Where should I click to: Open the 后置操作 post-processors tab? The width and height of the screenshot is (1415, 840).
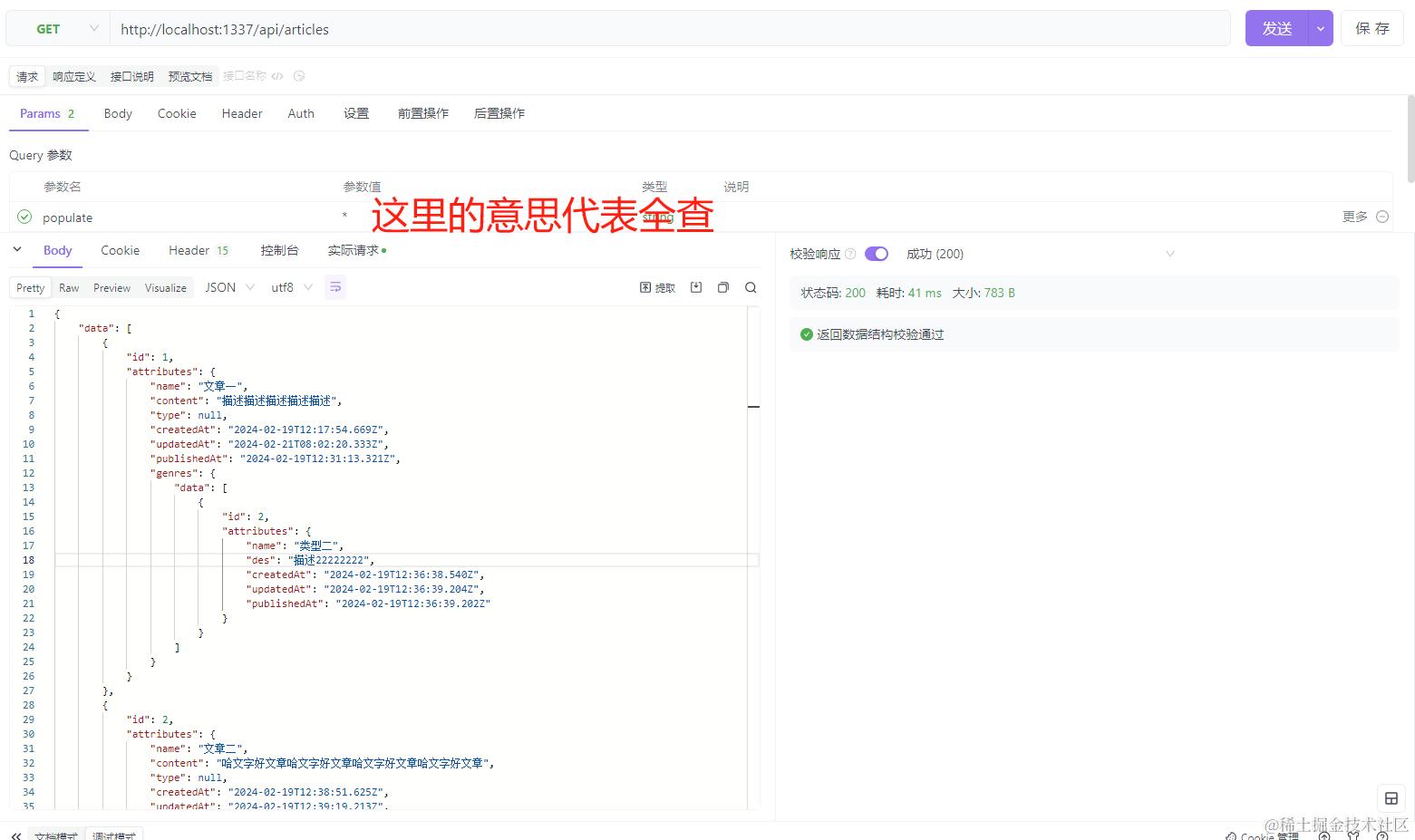[499, 113]
